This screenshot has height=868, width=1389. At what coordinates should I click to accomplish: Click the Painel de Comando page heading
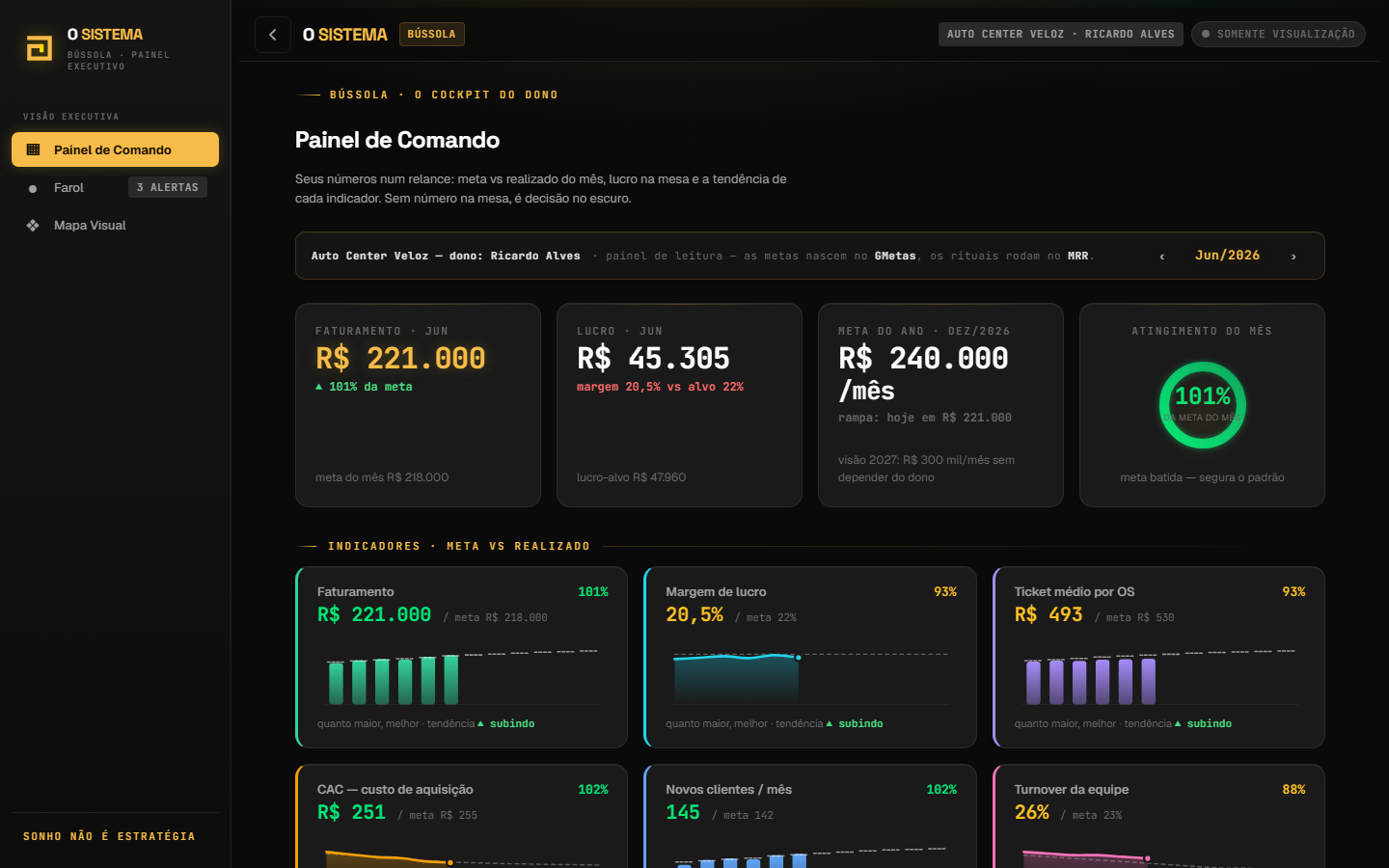tap(397, 140)
